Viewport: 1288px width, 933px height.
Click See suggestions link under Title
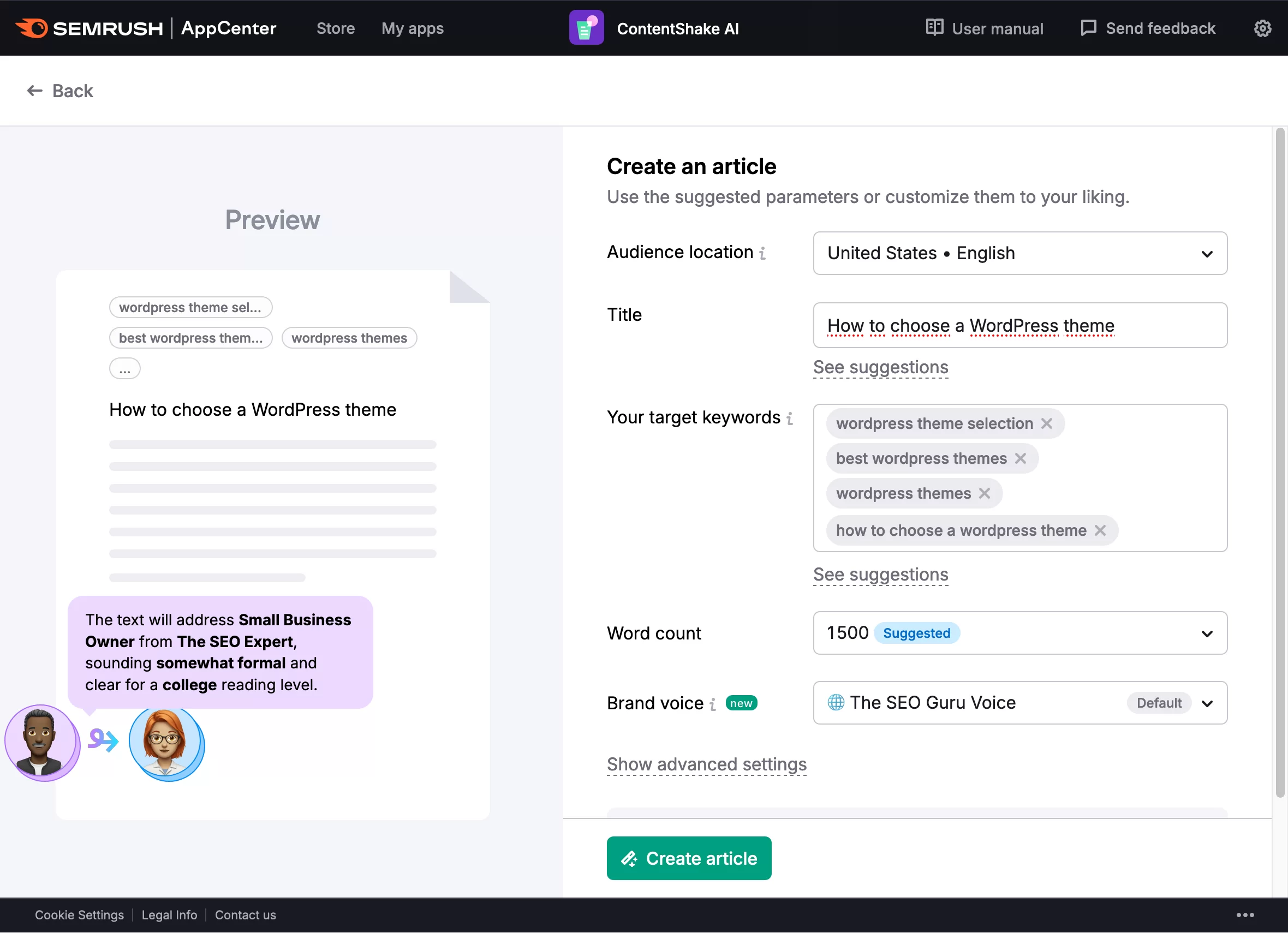point(881,367)
